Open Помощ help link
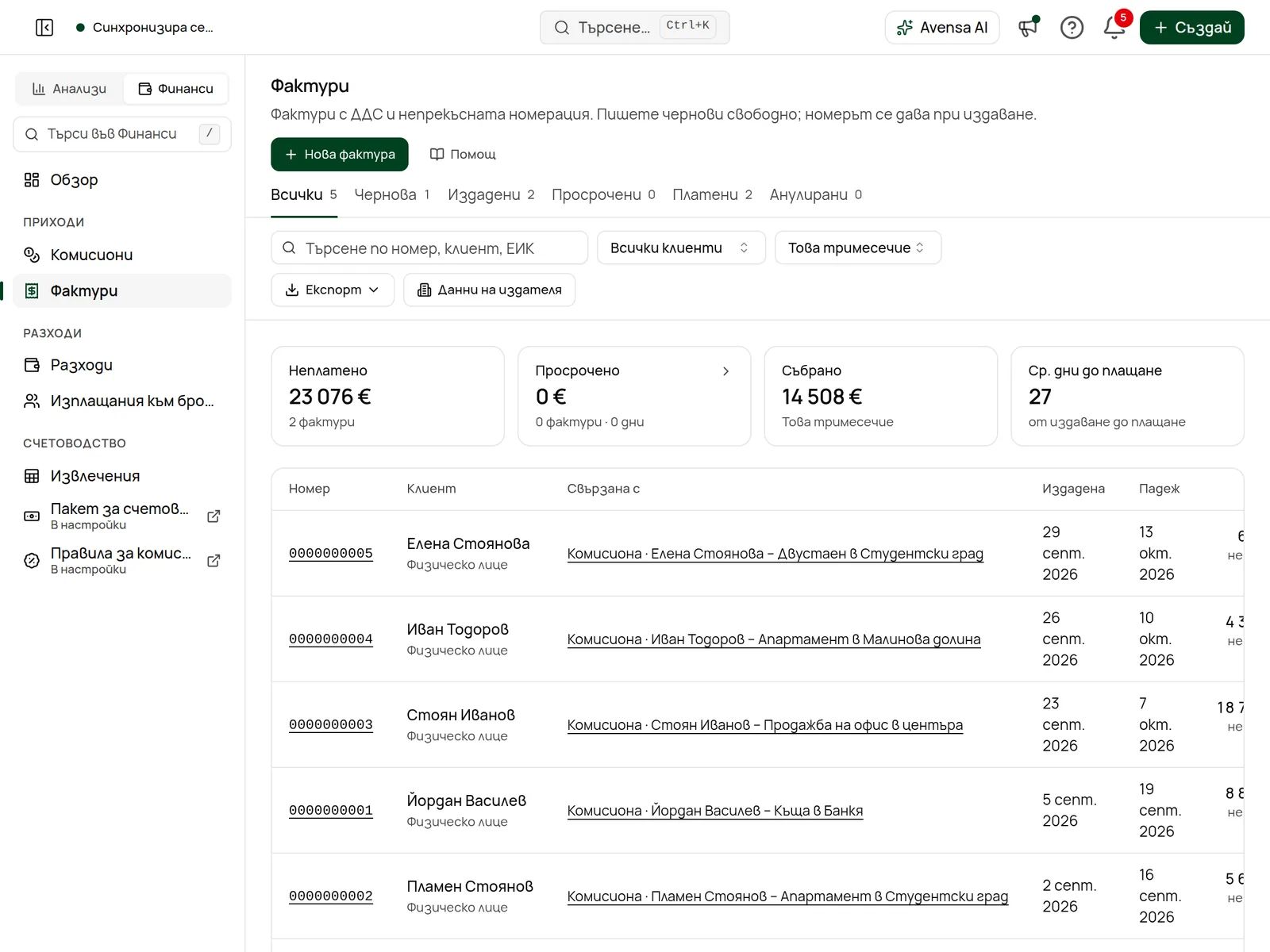 point(463,155)
